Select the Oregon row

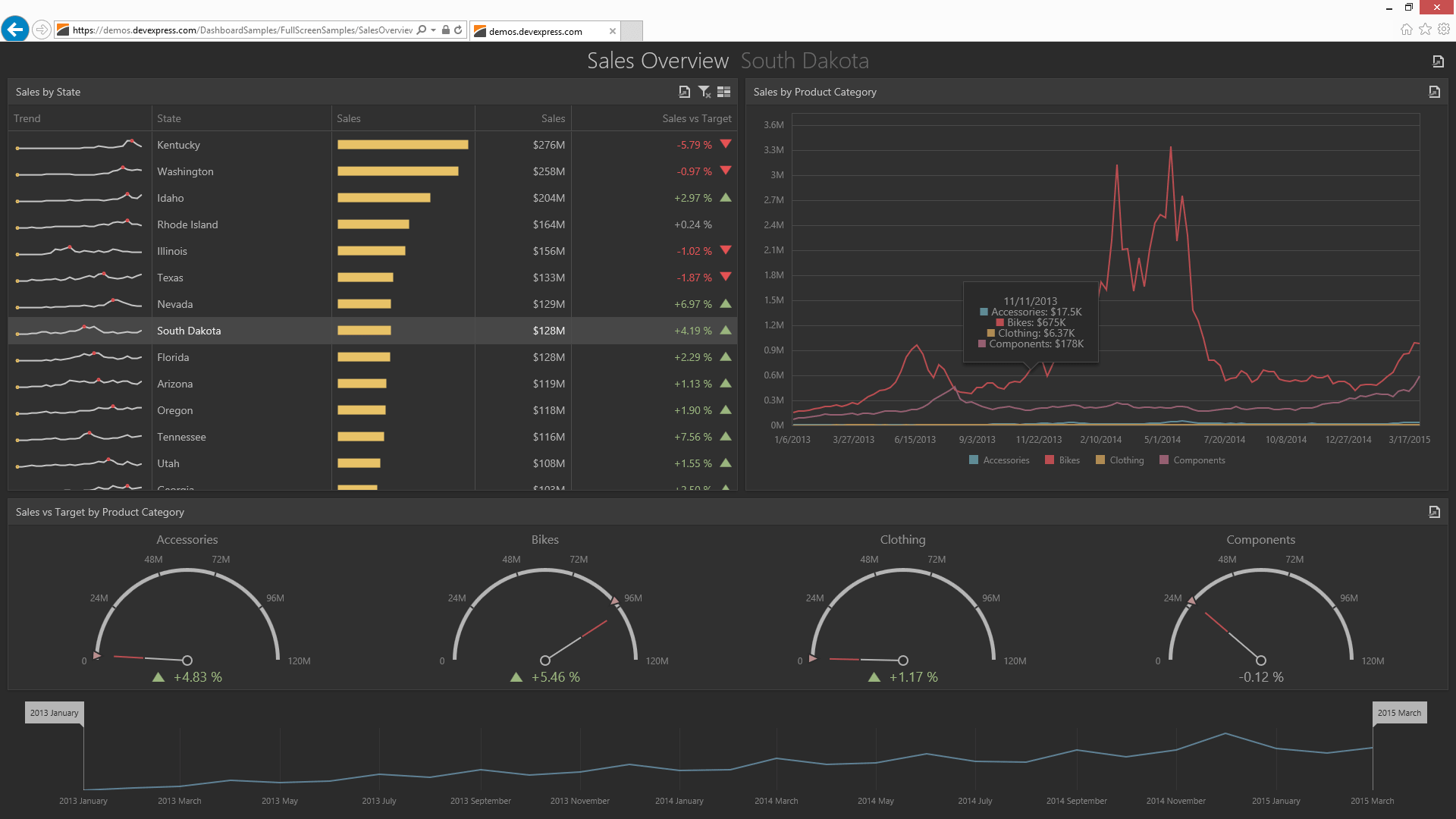372,410
